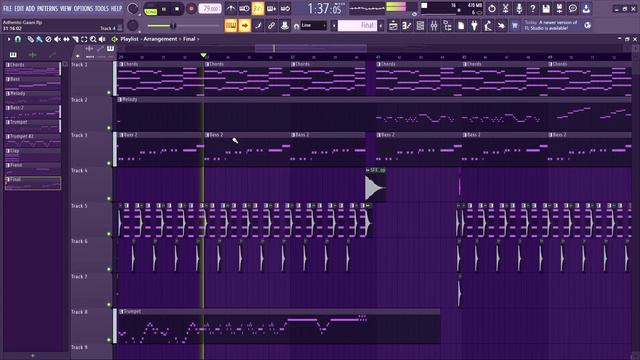Click the undo history icon
This screenshot has height=360, width=640.
click(x=492, y=9)
